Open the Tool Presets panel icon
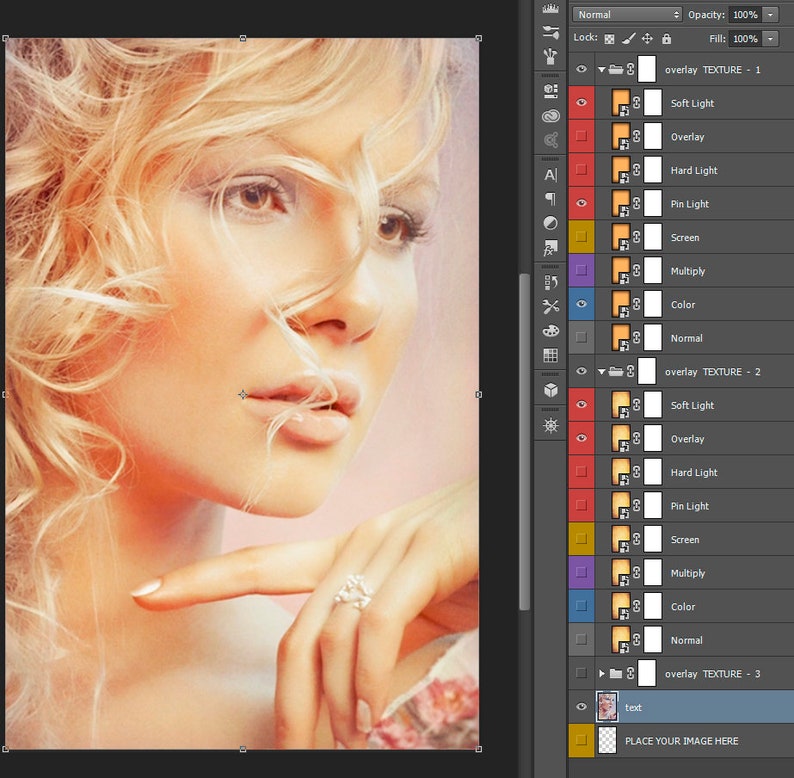This screenshot has width=794, height=778. pos(550,306)
